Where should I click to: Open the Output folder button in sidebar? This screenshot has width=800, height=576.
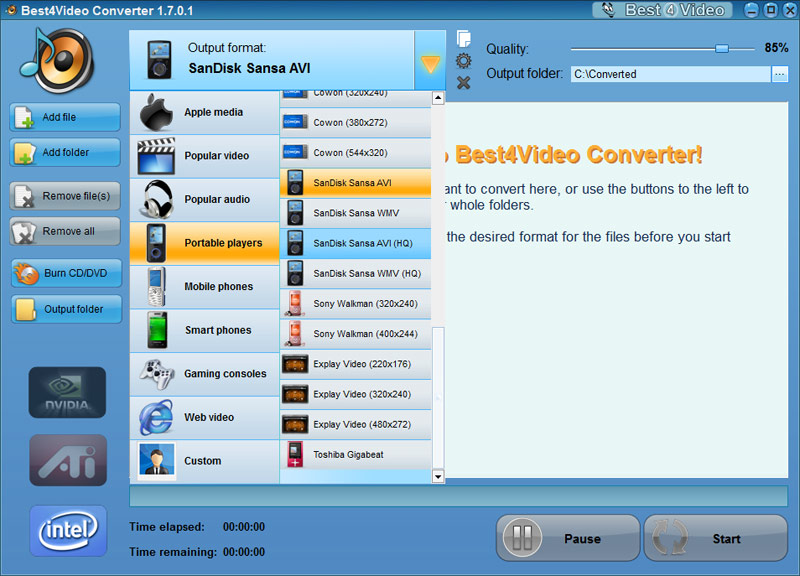click(66, 309)
